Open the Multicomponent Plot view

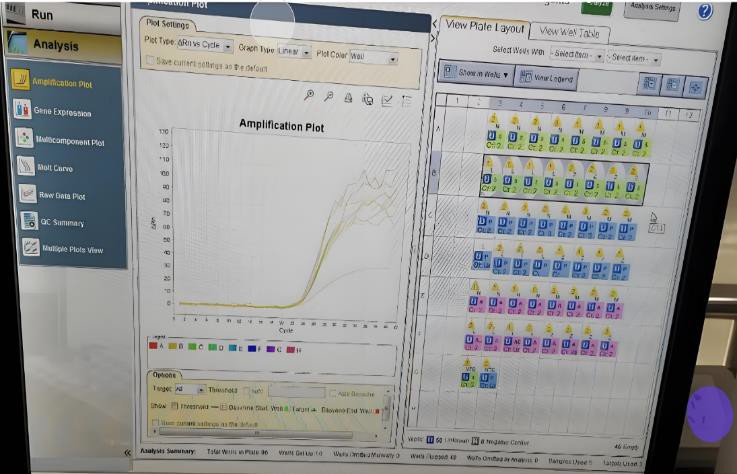pos(70,141)
